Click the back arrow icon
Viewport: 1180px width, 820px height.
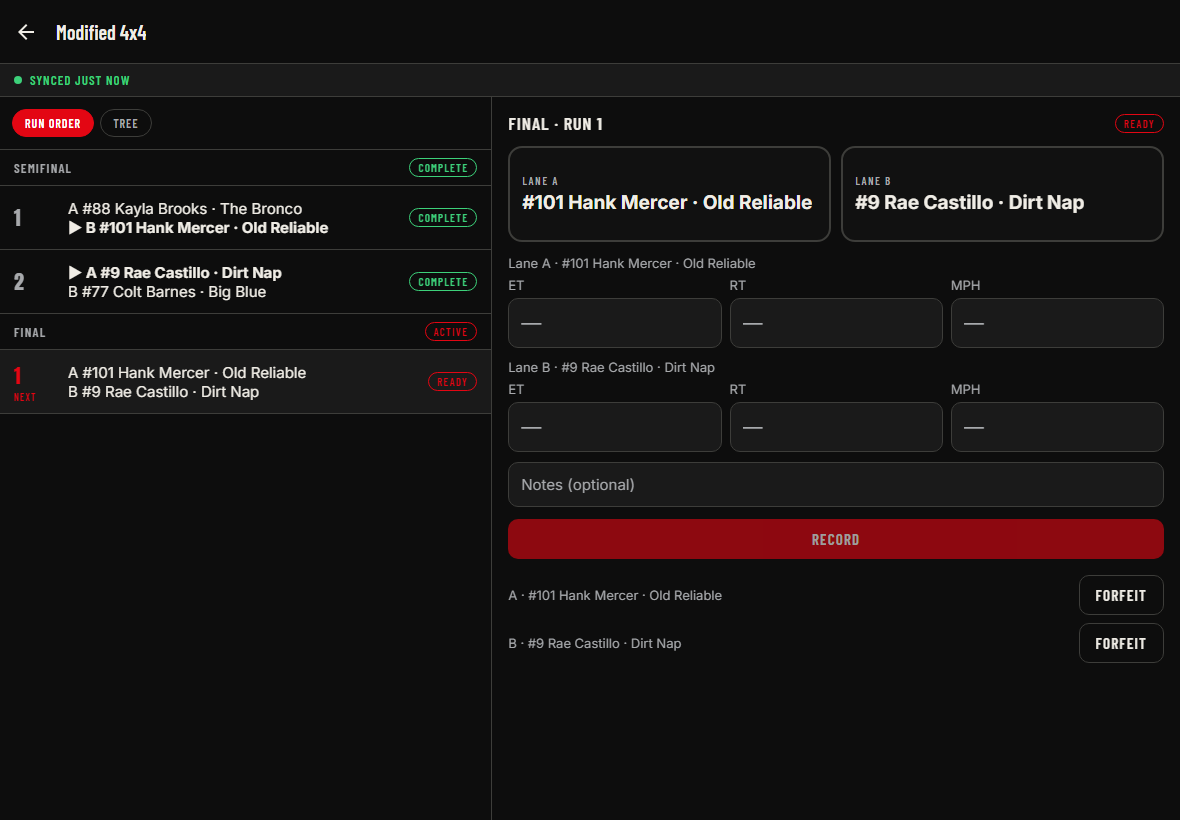coord(26,32)
